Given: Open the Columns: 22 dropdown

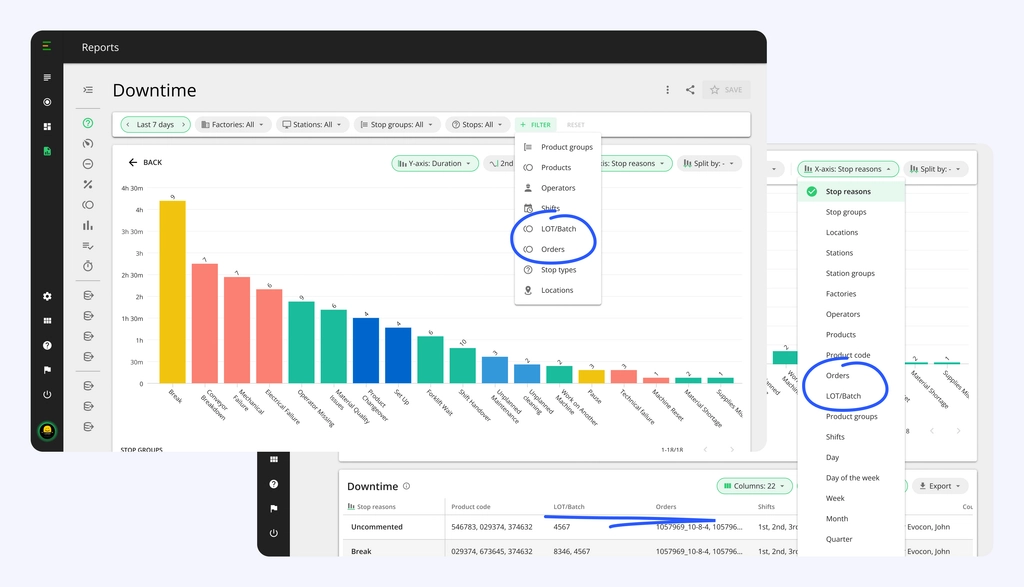Looking at the screenshot, I should coord(755,486).
